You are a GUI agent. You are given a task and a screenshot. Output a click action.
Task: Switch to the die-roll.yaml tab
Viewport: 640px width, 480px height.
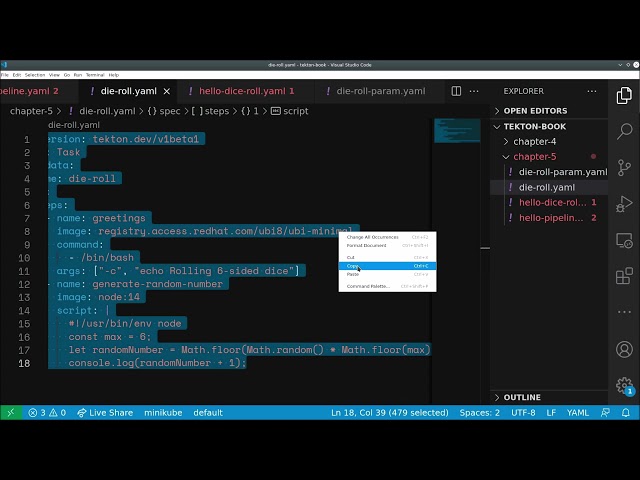tap(128, 91)
